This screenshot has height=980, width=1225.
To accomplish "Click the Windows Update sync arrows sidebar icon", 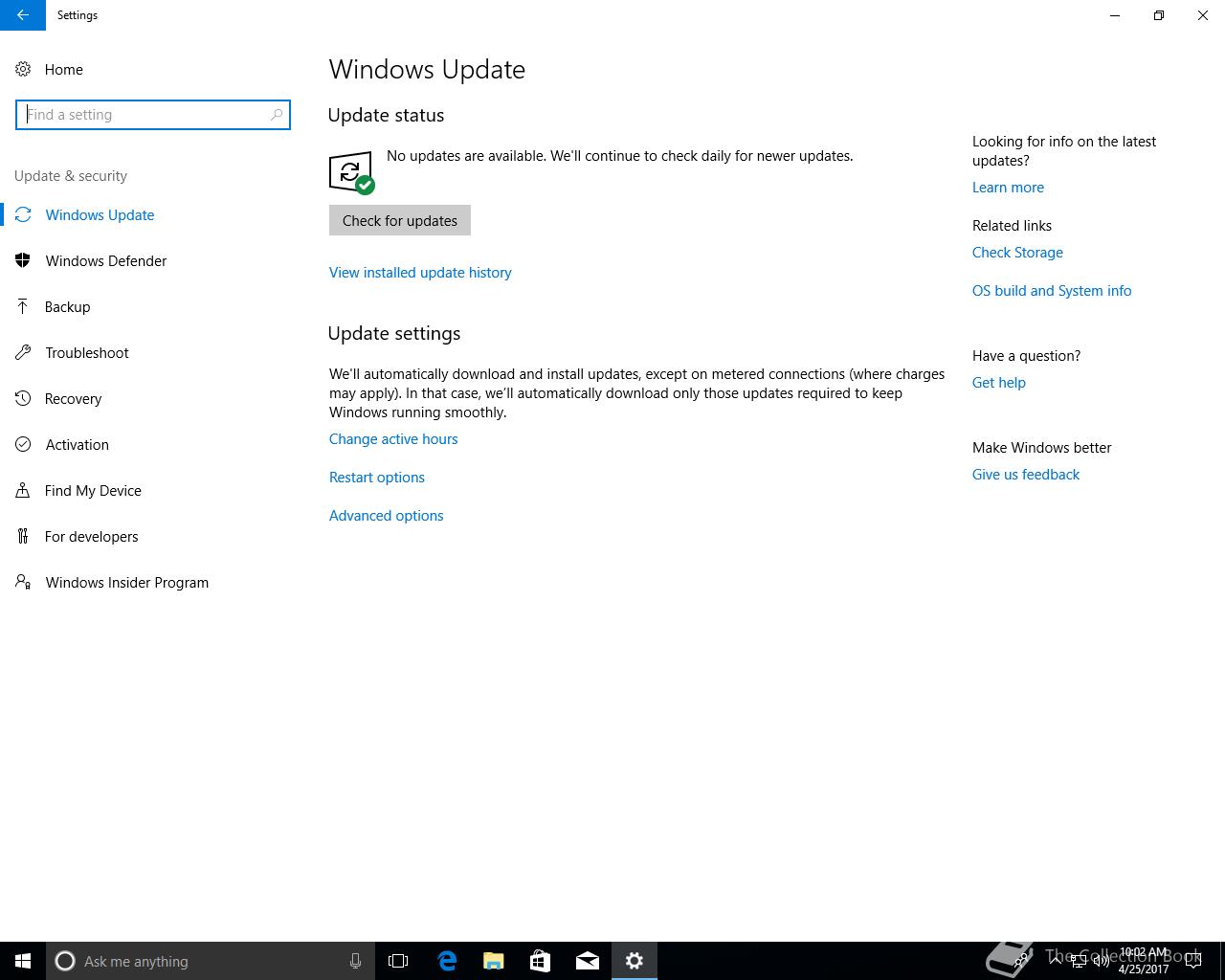I will point(23,214).
